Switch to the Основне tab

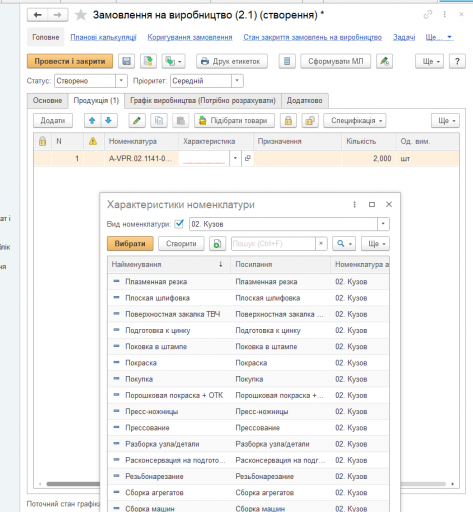(x=47, y=101)
